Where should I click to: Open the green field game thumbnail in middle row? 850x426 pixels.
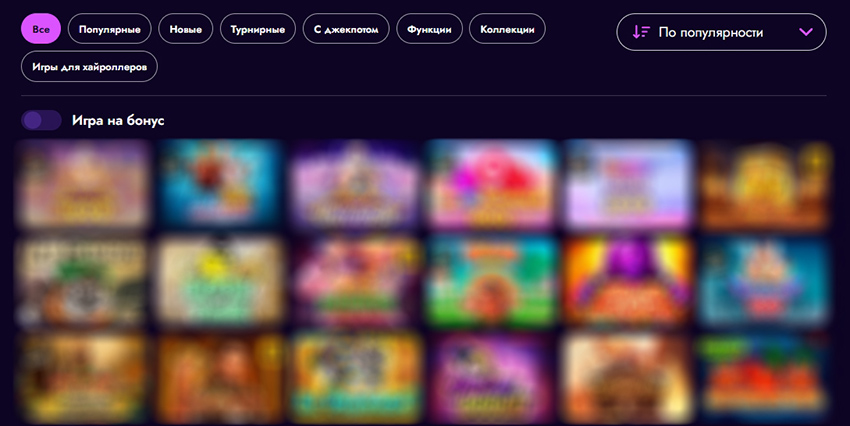492,281
